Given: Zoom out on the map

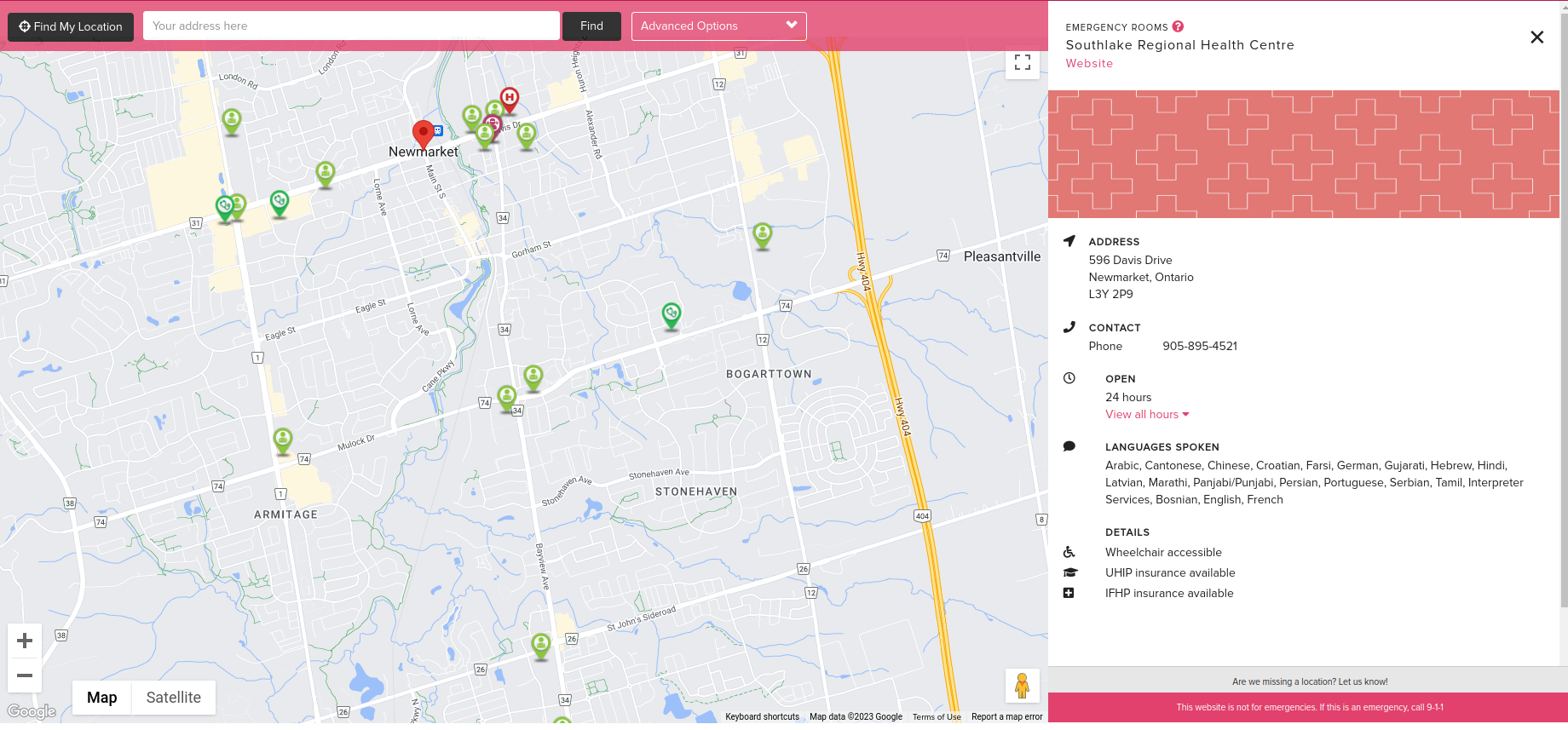Looking at the screenshot, I should point(25,675).
